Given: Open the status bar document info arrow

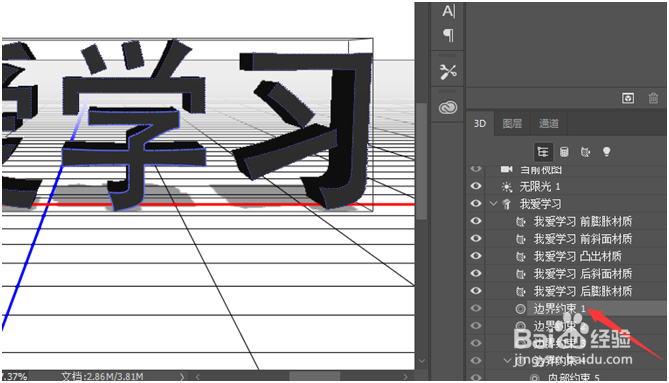Looking at the screenshot, I should [x=182, y=377].
